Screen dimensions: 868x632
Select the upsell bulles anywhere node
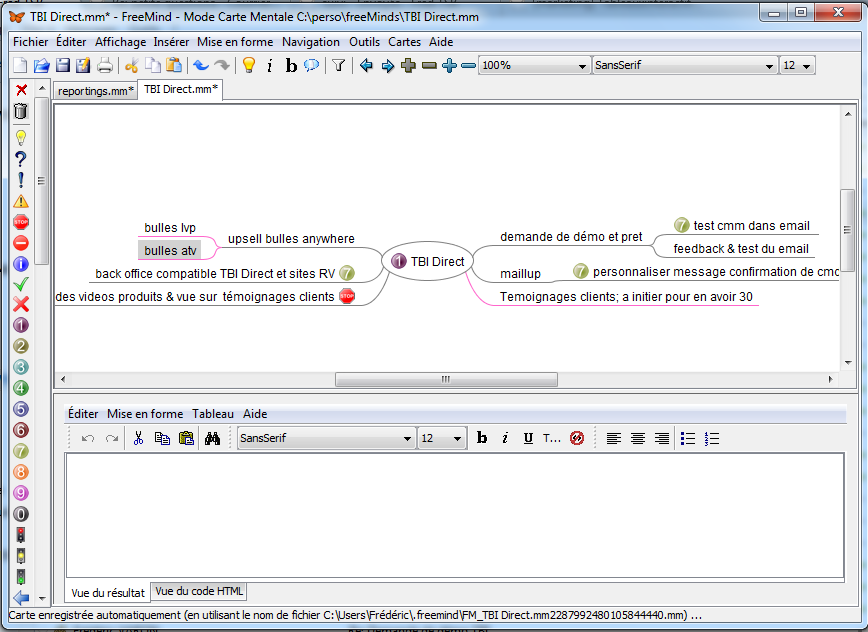291,239
